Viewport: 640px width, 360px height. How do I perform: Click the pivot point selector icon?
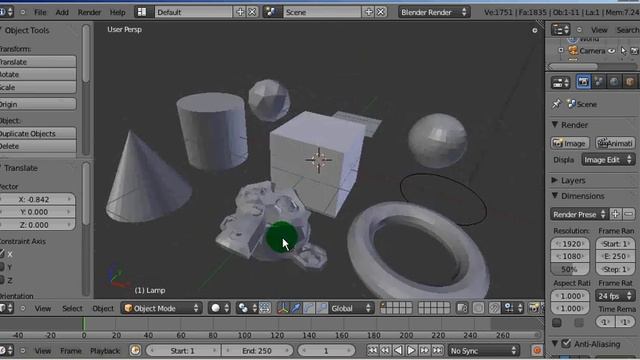(247, 308)
